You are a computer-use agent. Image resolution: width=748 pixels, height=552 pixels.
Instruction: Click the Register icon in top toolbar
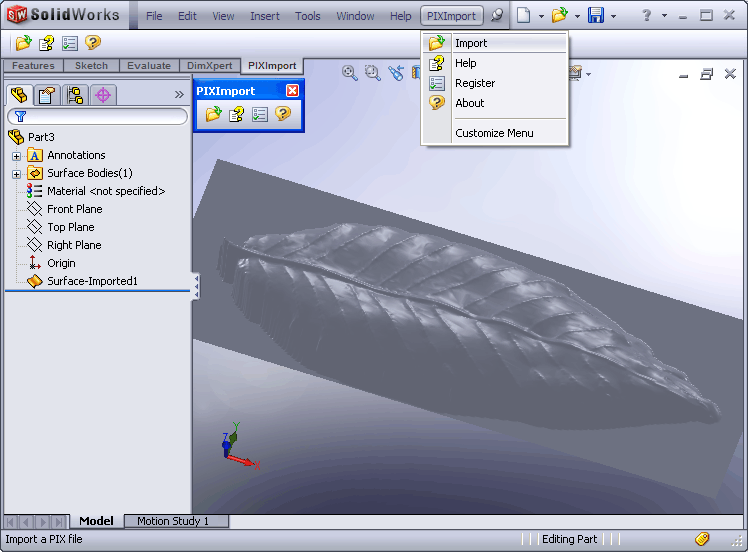(70, 43)
